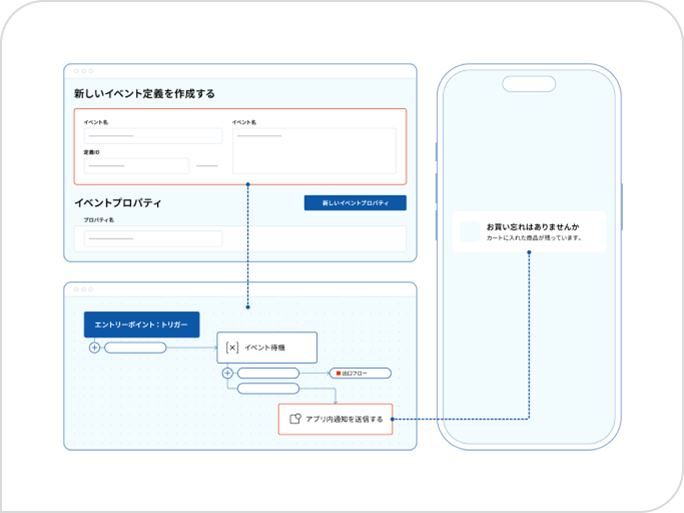The image size is (684, 513).
Task: Click the plus icon below イベント待機 node
Action: point(227,373)
